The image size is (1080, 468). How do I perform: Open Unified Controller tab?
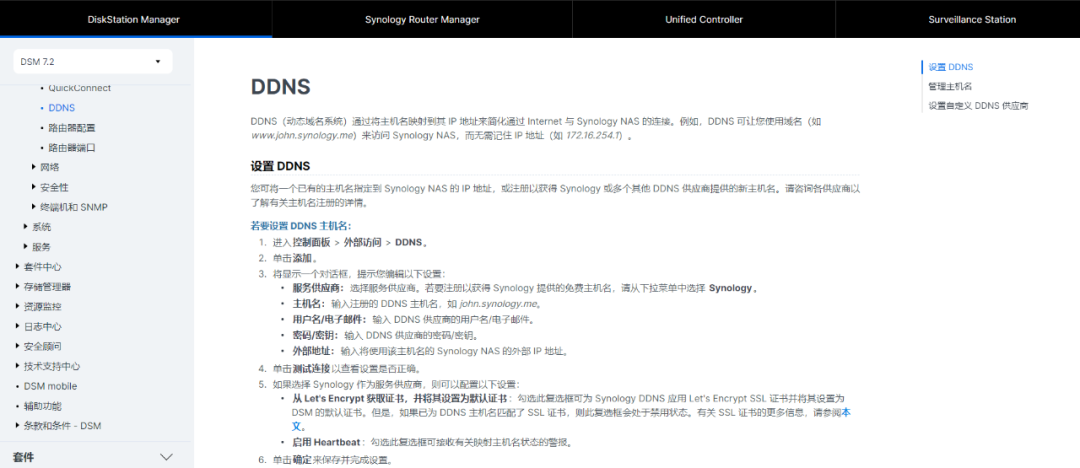point(704,19)
